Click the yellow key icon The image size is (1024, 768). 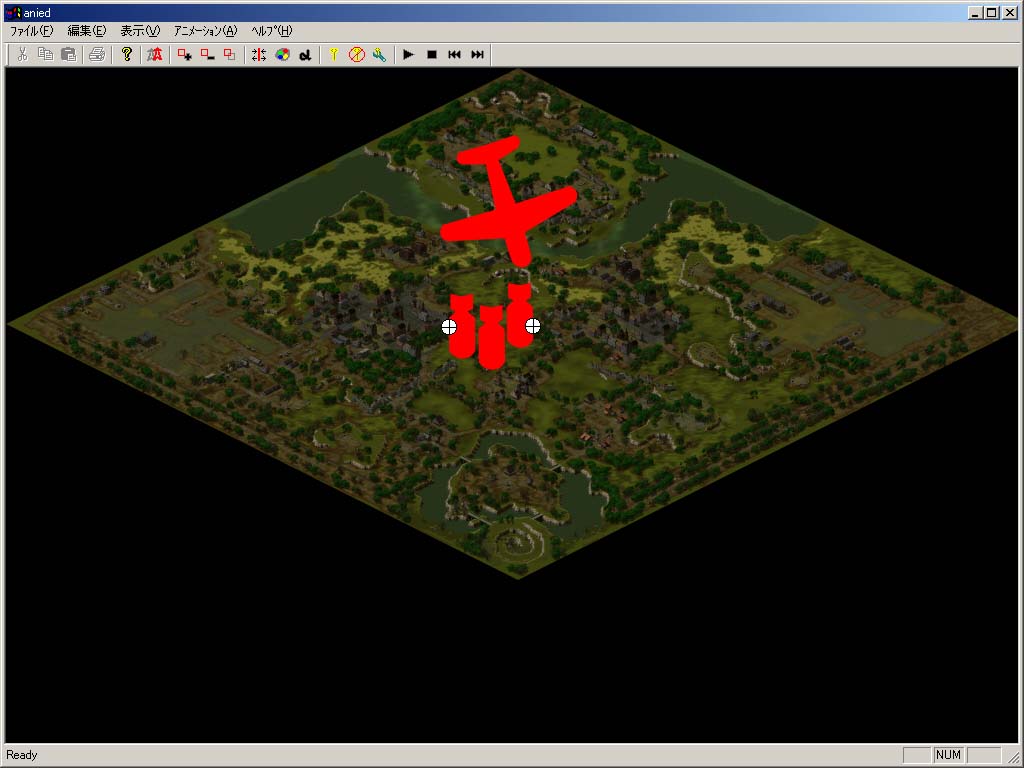(334, 54)
